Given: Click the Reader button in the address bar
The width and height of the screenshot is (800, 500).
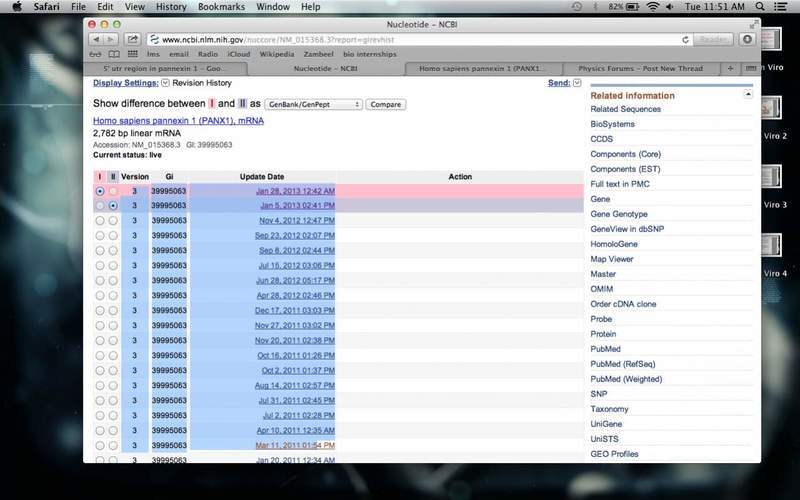Looking at the screenshot, I should (x=713, y=39).
